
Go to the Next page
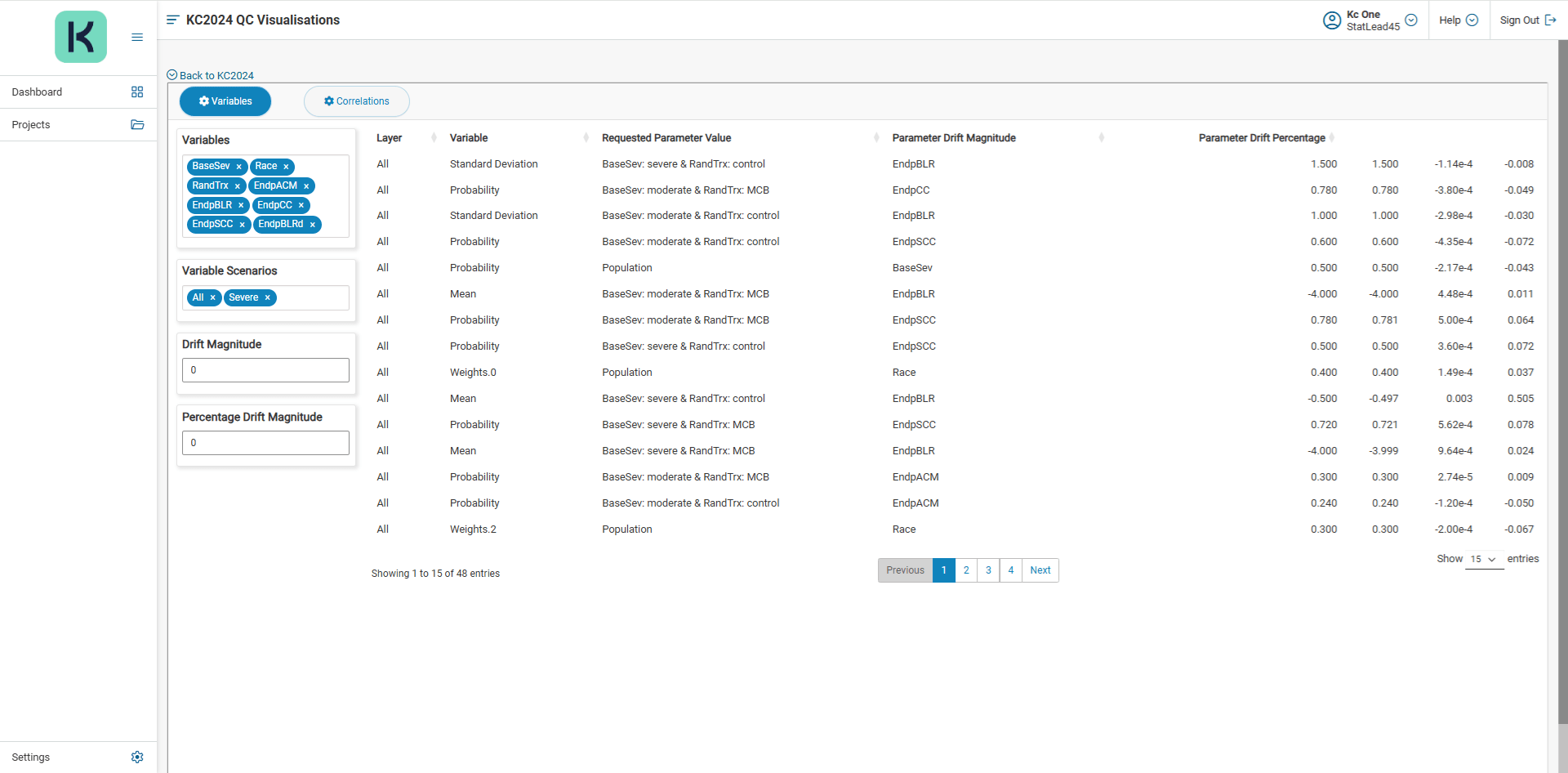(1040, 570)
